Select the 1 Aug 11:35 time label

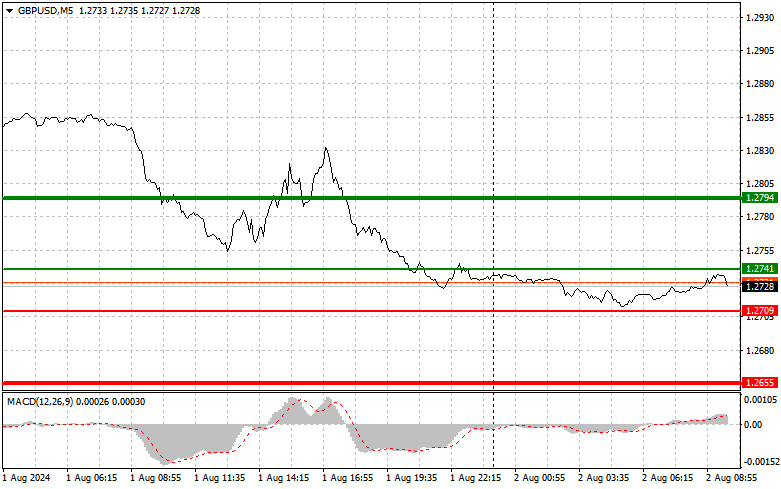[220, 478]
